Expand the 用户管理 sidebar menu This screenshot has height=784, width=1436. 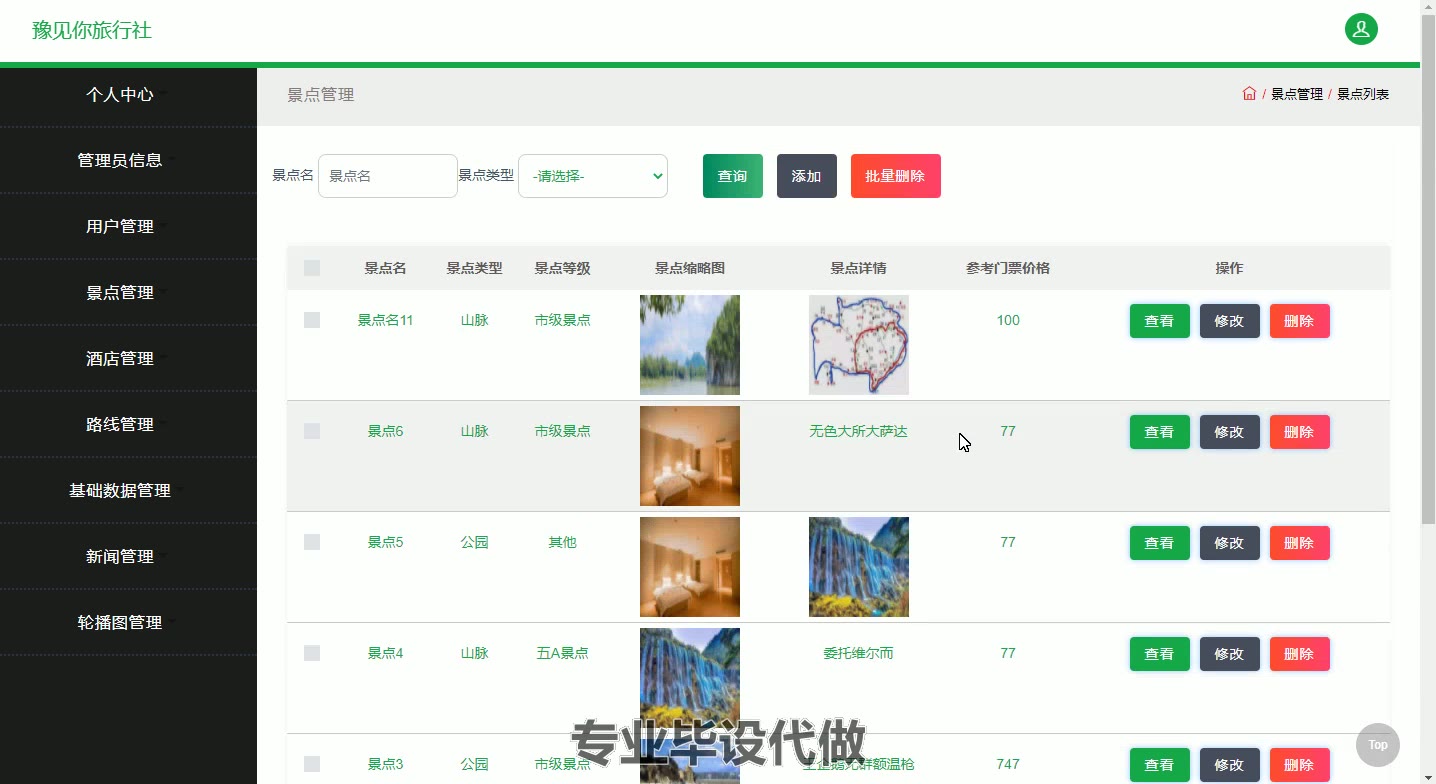[128, 227]
